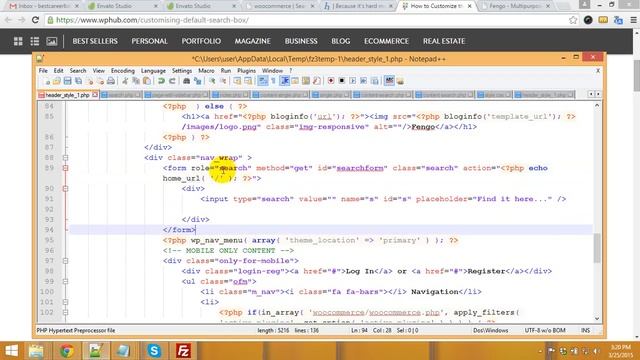Open the Chrome menu hamburger button

[x=633, y=20]
